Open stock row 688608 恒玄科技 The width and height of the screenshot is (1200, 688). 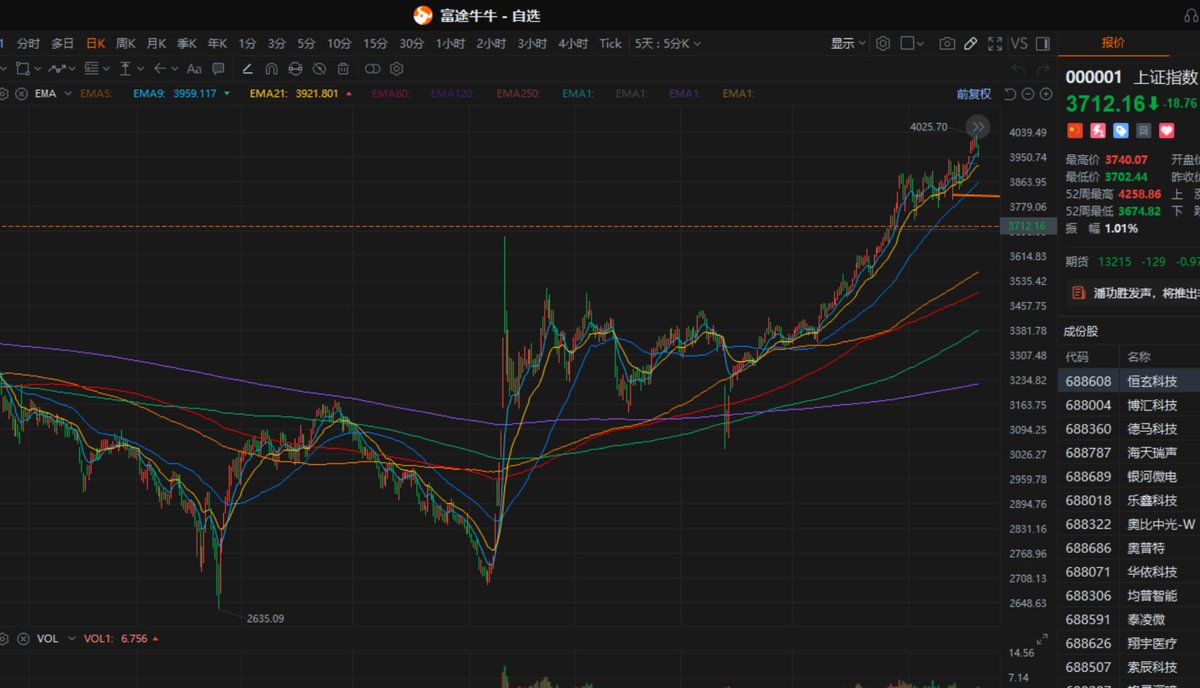(x=1129, y=381)
